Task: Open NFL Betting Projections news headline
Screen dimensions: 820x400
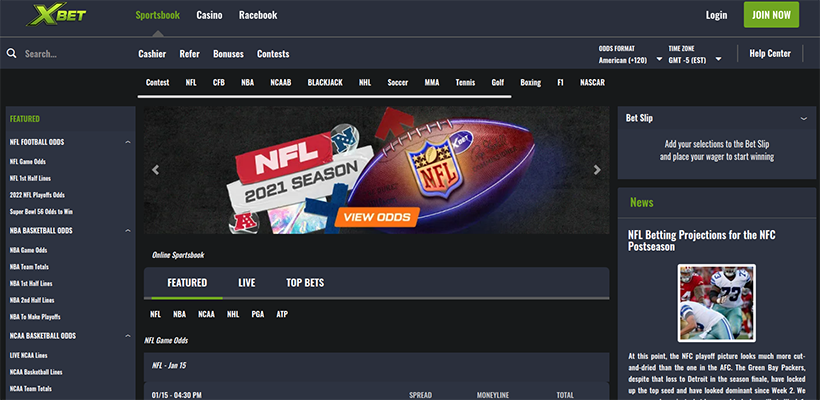Action: point(702,241)
